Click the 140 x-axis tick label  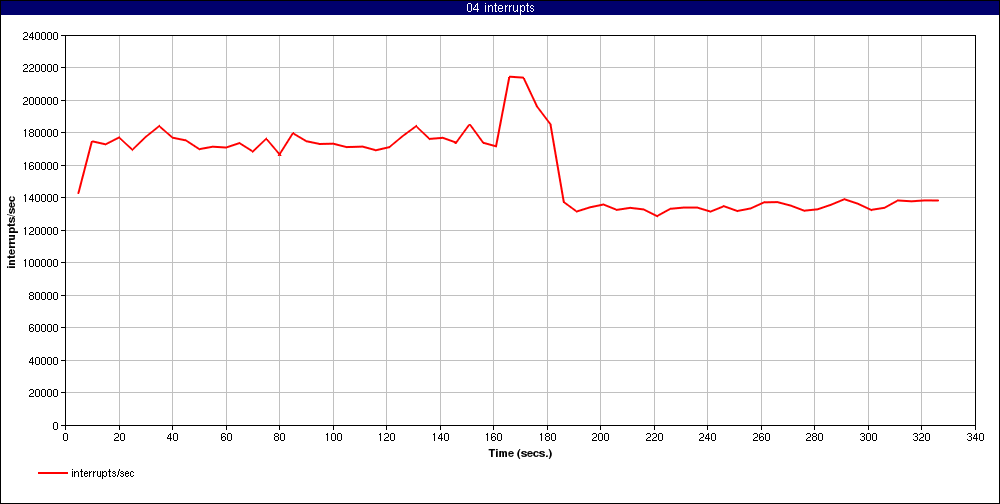pos(440,438)
